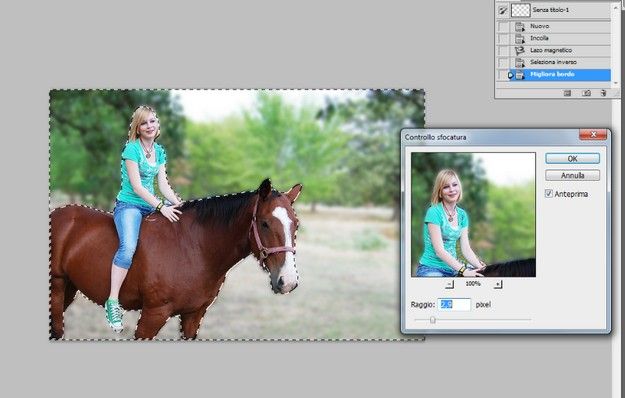Click the new snapshot camera icon

(x=586, y=93)
